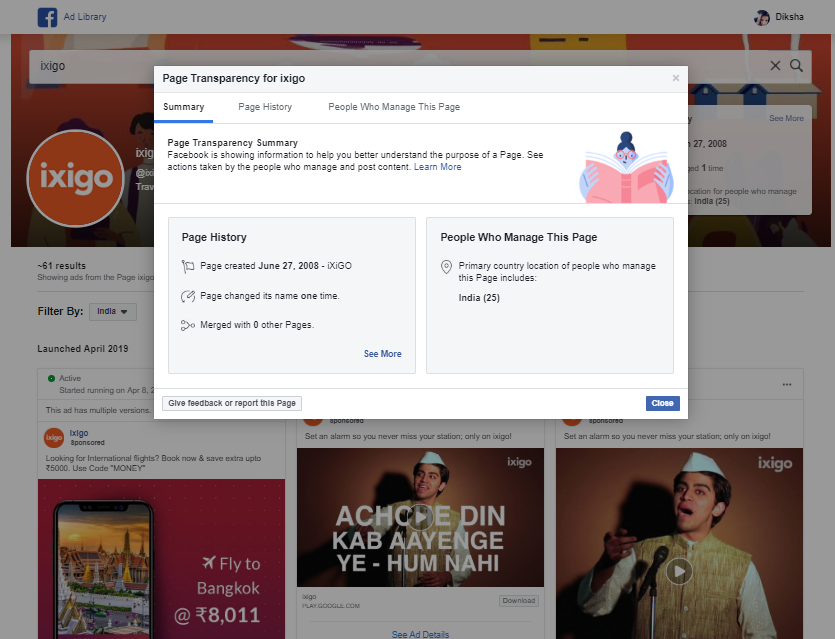This screenshot has height=639, width=835.
Task: Click the Launched April 2019 heading
Action: 83,349
